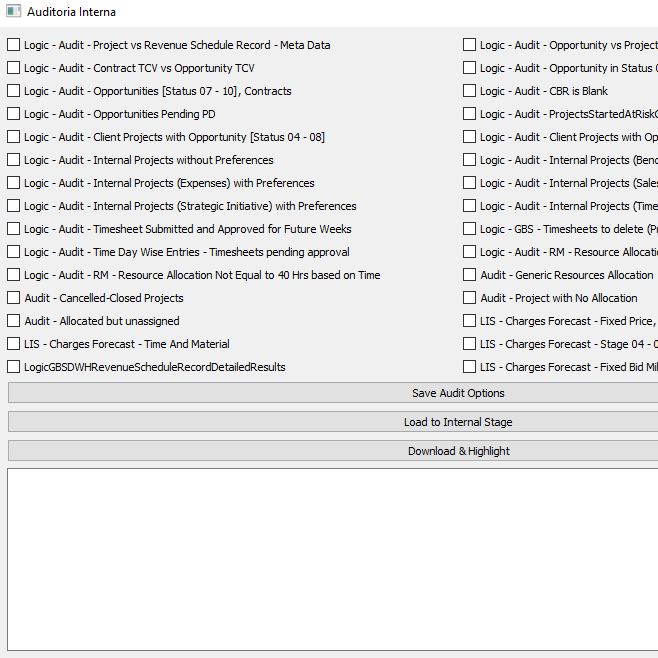Toggle GBS - Timesheets to delete checkbox
Viewport: 658px width, 658px height.
click(470, 229)
